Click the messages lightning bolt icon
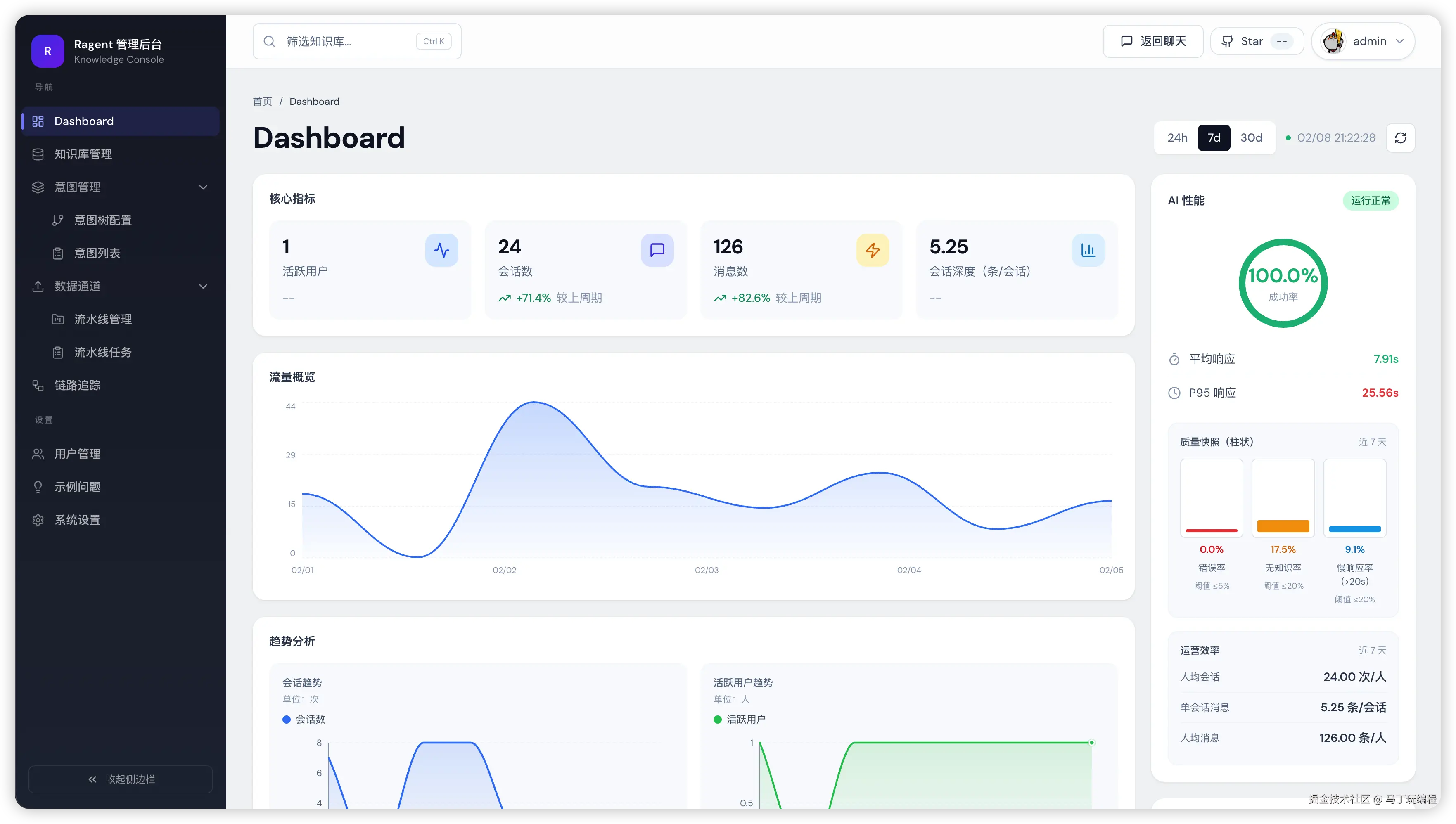Image resolution: width=1456 pixels, height=824 pixels. (x=873, y=250)
